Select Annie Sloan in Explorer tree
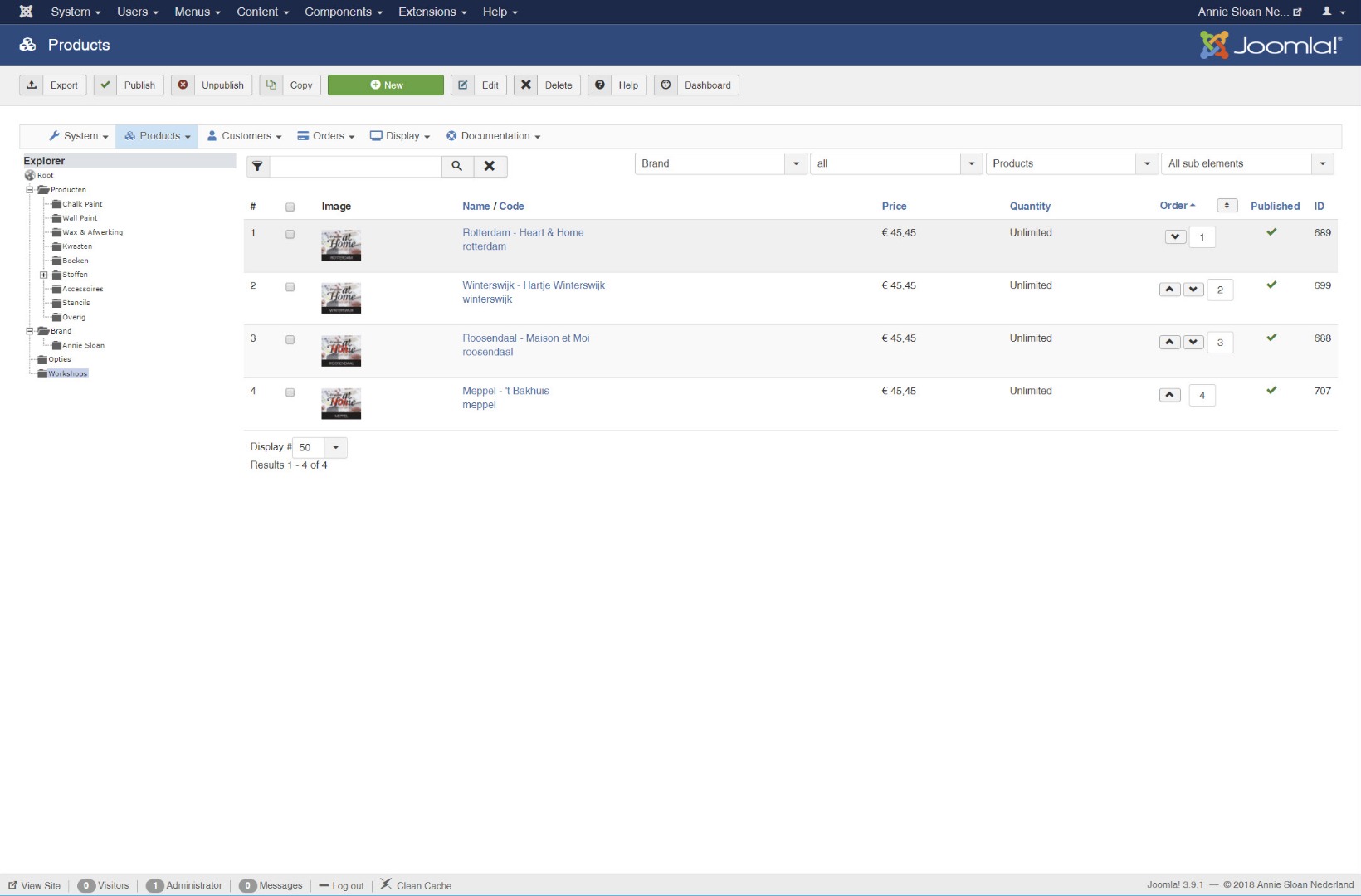The width and height of the screenshot is (1361, 896). pyautogui.click(x=83, y=345)
